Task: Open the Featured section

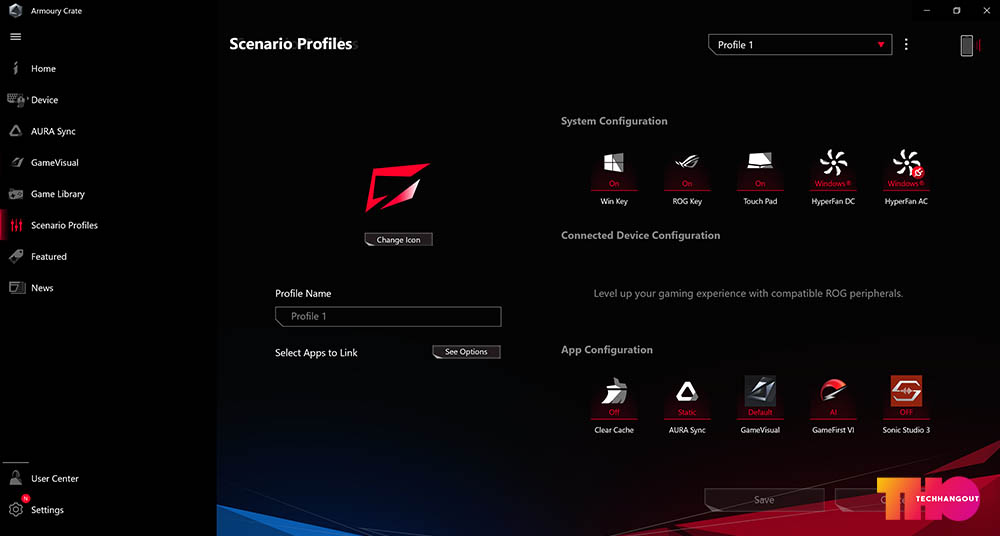Action: [x=48, y=256]
